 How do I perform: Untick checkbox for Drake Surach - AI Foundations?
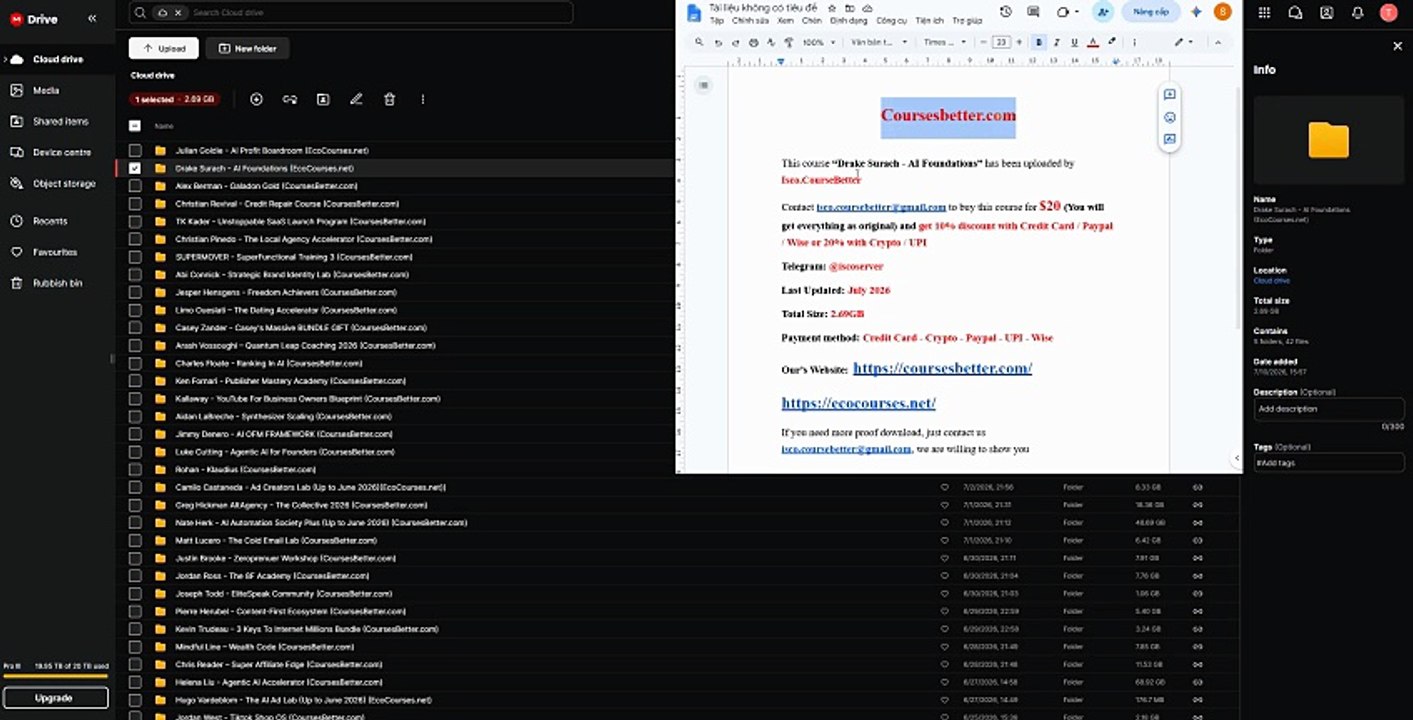(135, 168)
